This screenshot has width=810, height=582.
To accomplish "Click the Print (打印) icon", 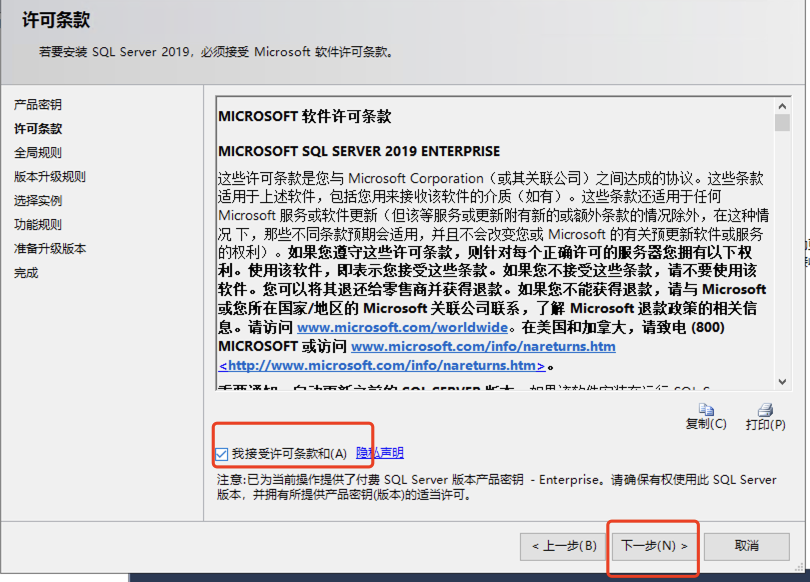I will (765, 409).
